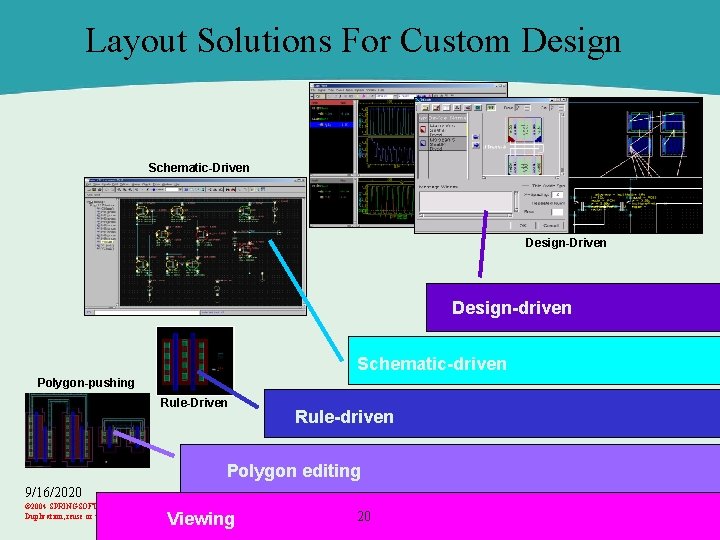
Task: Click the Polygon-pushing caption
Action: click(86, 382)
